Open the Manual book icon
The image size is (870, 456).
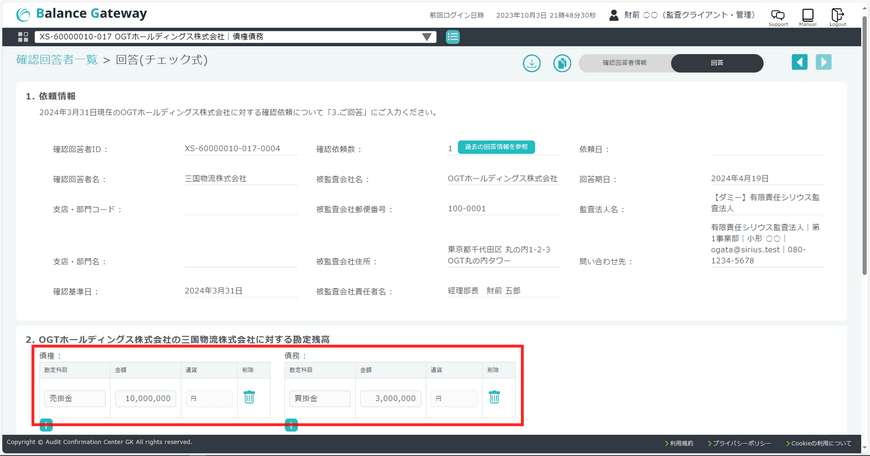807,15
